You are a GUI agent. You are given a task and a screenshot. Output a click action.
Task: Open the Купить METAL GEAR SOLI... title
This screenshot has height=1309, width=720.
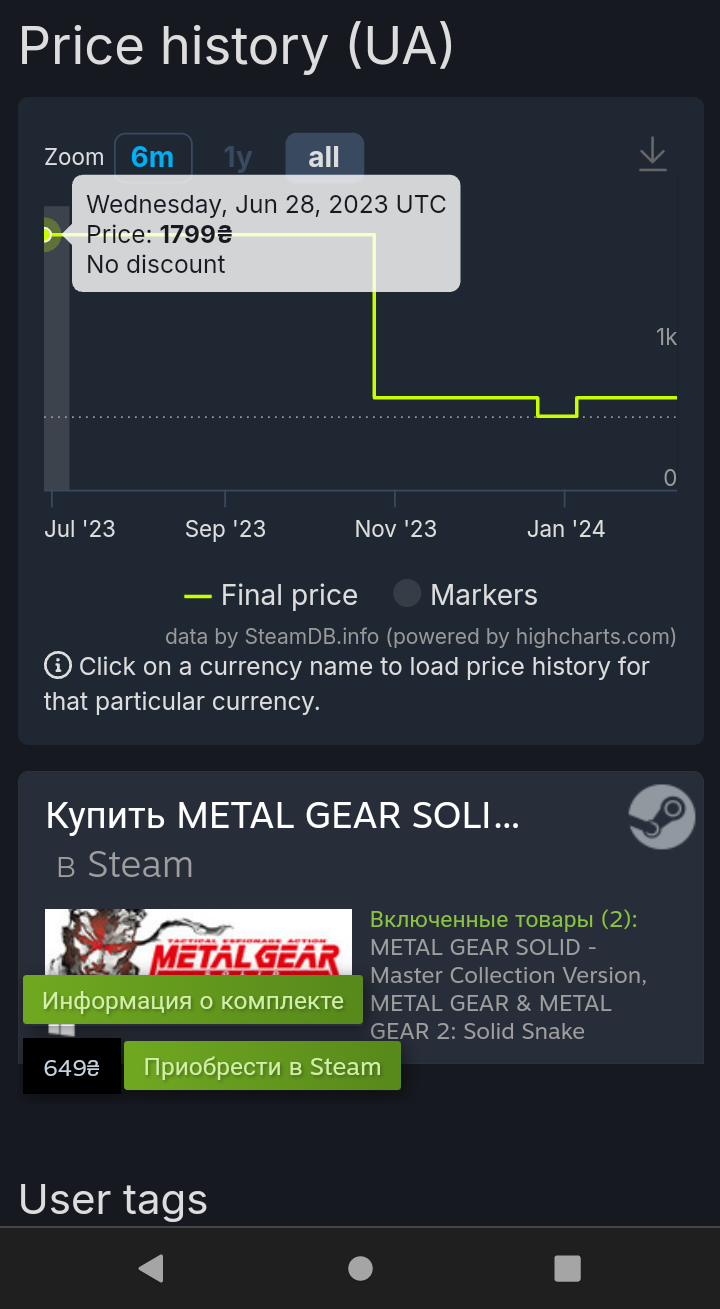283,817
